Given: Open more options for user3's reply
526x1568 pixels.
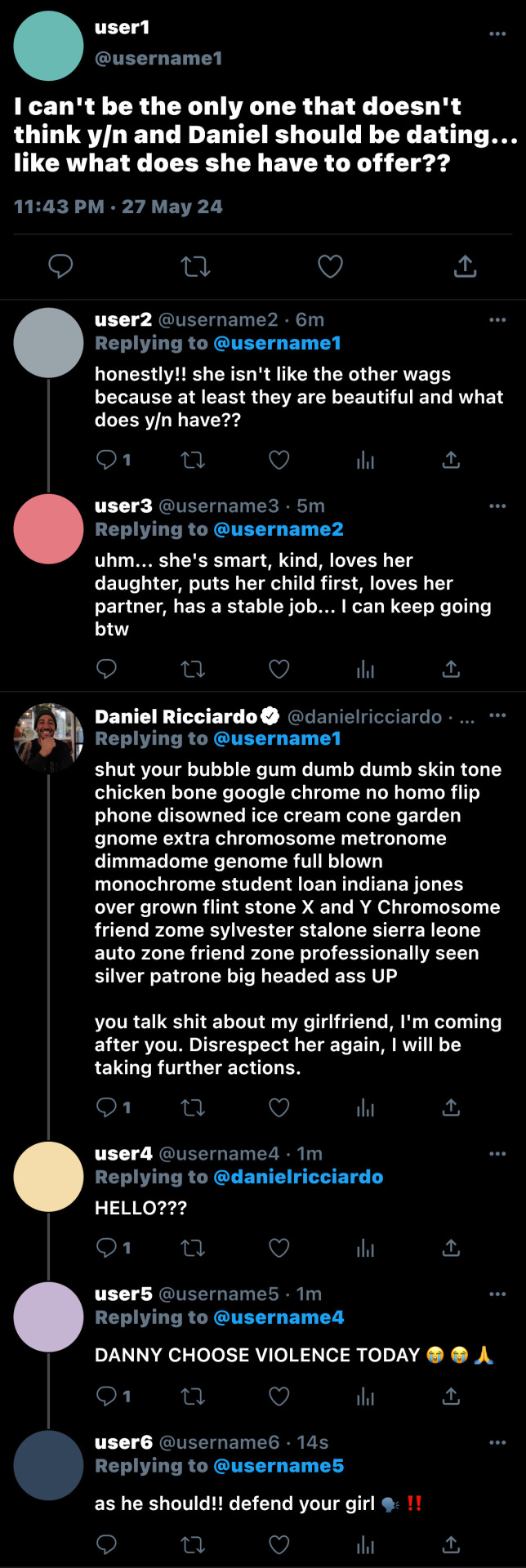Looking at the screenshot, I should tap(497, 506).
